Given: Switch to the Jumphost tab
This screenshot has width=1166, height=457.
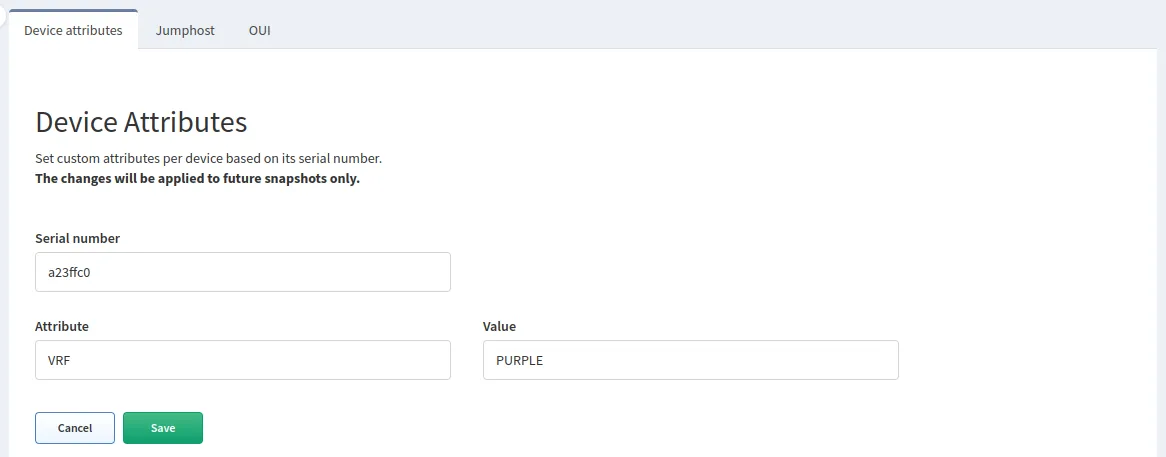Looking at the screenshot, I should tap(185, 30).
